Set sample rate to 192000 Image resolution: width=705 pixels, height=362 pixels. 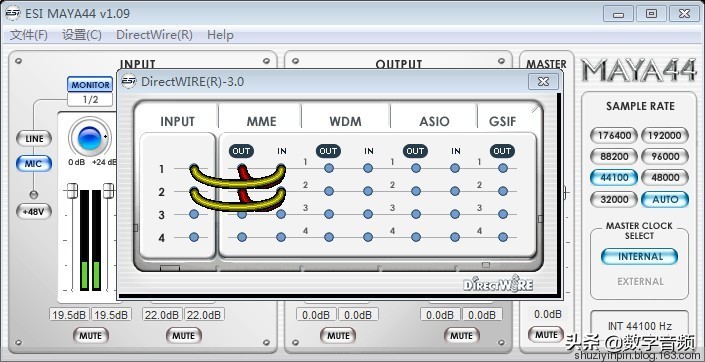[x=665, y=135]
